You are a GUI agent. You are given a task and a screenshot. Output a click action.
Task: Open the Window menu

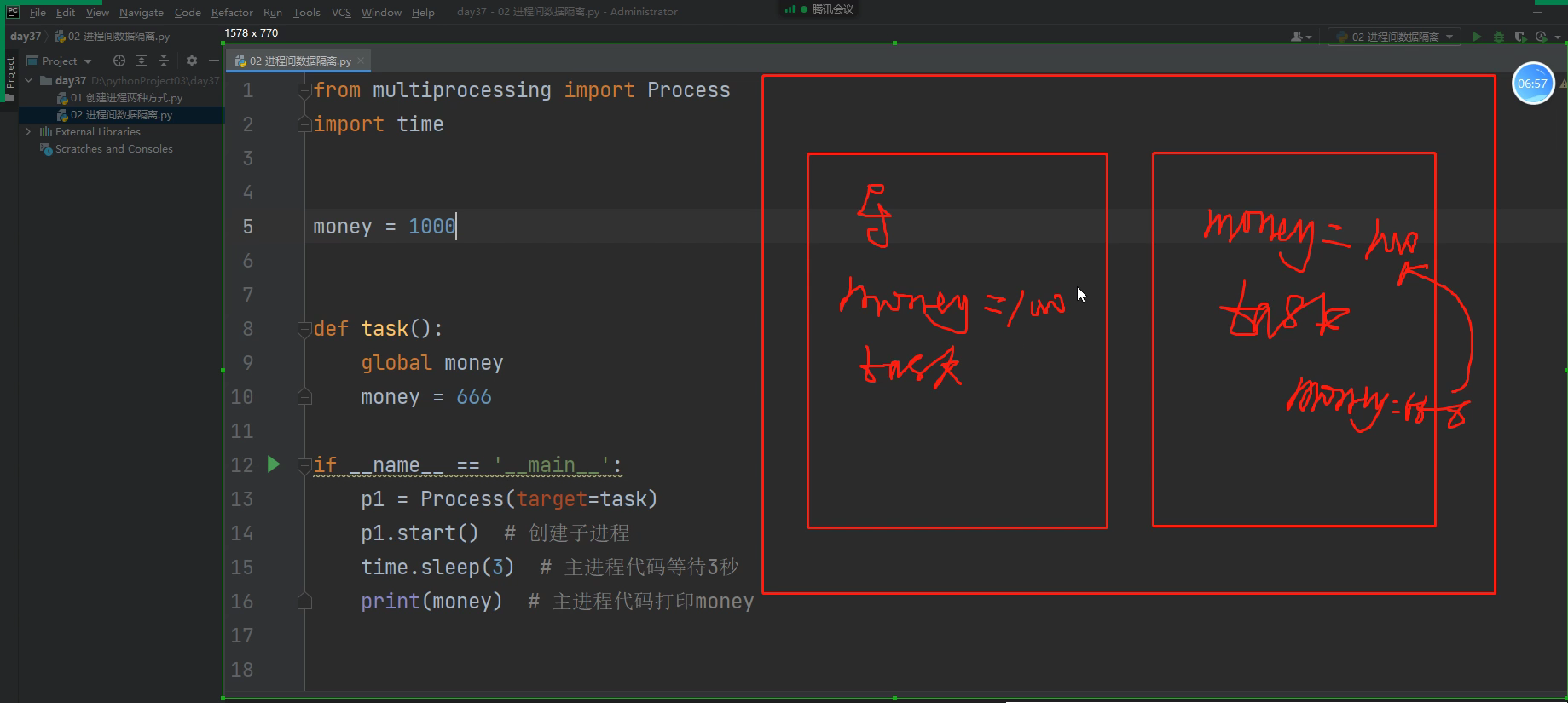(x=381, y=12)
